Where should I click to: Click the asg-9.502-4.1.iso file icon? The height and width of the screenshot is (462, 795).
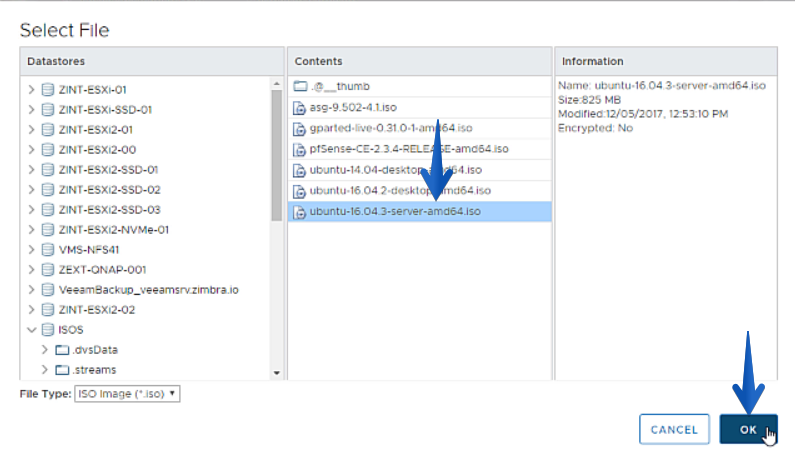(300, 108)
